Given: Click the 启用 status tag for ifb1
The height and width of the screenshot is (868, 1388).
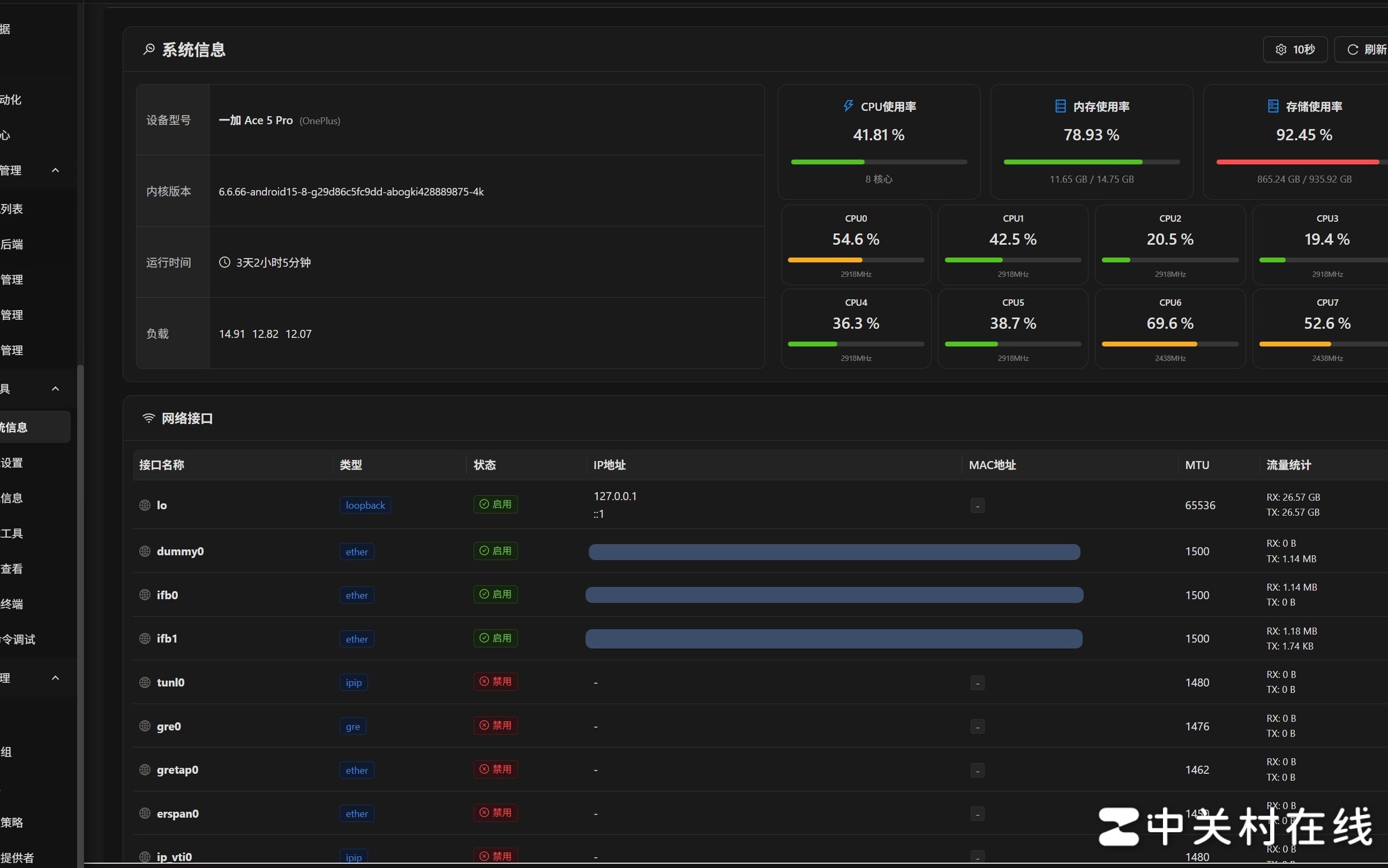Looking at the screenshot, I should 495,638.
